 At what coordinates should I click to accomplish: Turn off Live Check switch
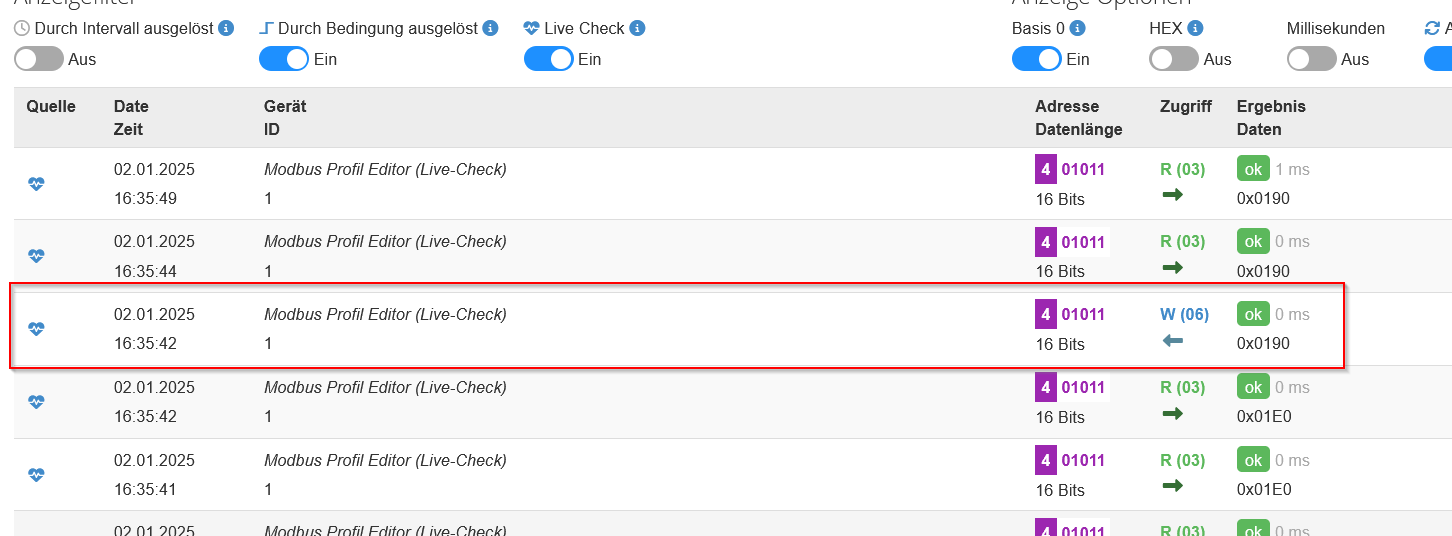pyautogui.click(x=549, y=59)
